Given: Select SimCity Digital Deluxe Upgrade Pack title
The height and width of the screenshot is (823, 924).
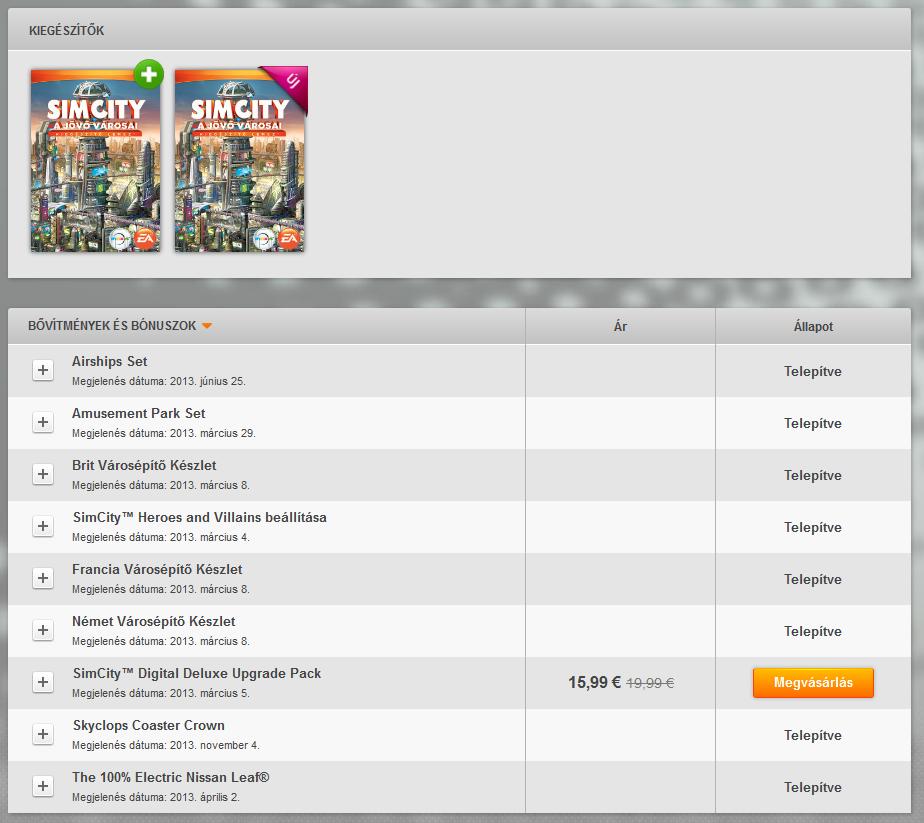Looking at the screenshot, I should [197, 673].
